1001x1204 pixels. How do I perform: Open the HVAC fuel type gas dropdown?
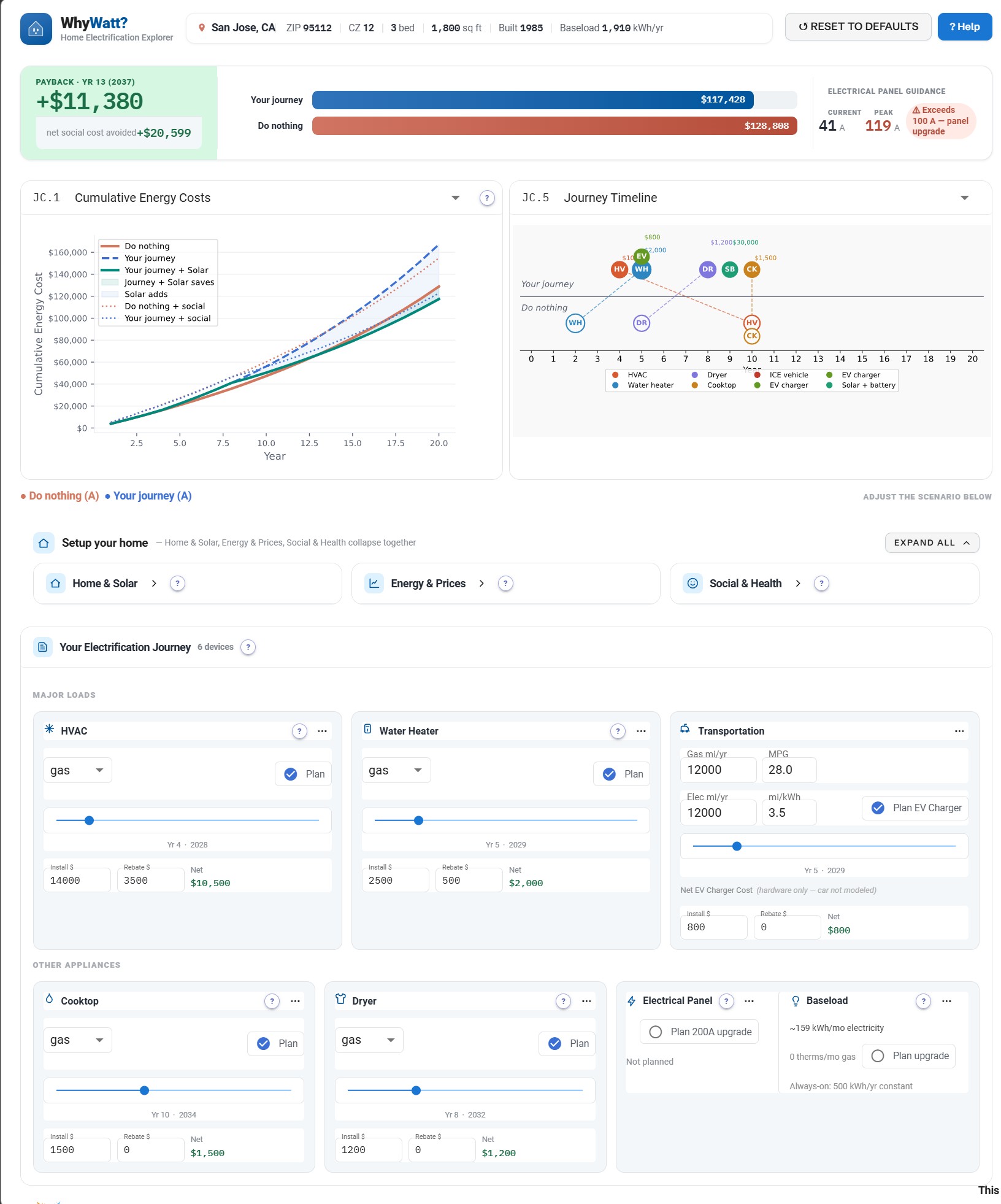[77, 770]
